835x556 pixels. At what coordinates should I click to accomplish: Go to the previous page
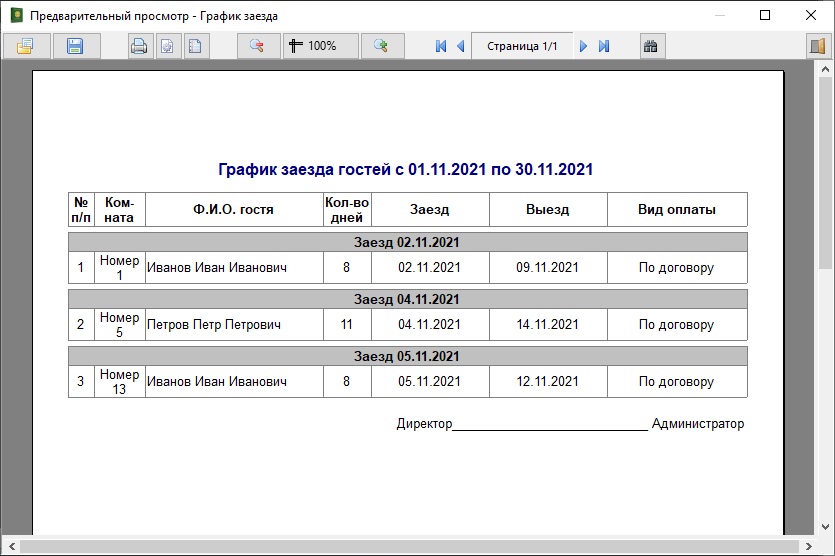460,46
